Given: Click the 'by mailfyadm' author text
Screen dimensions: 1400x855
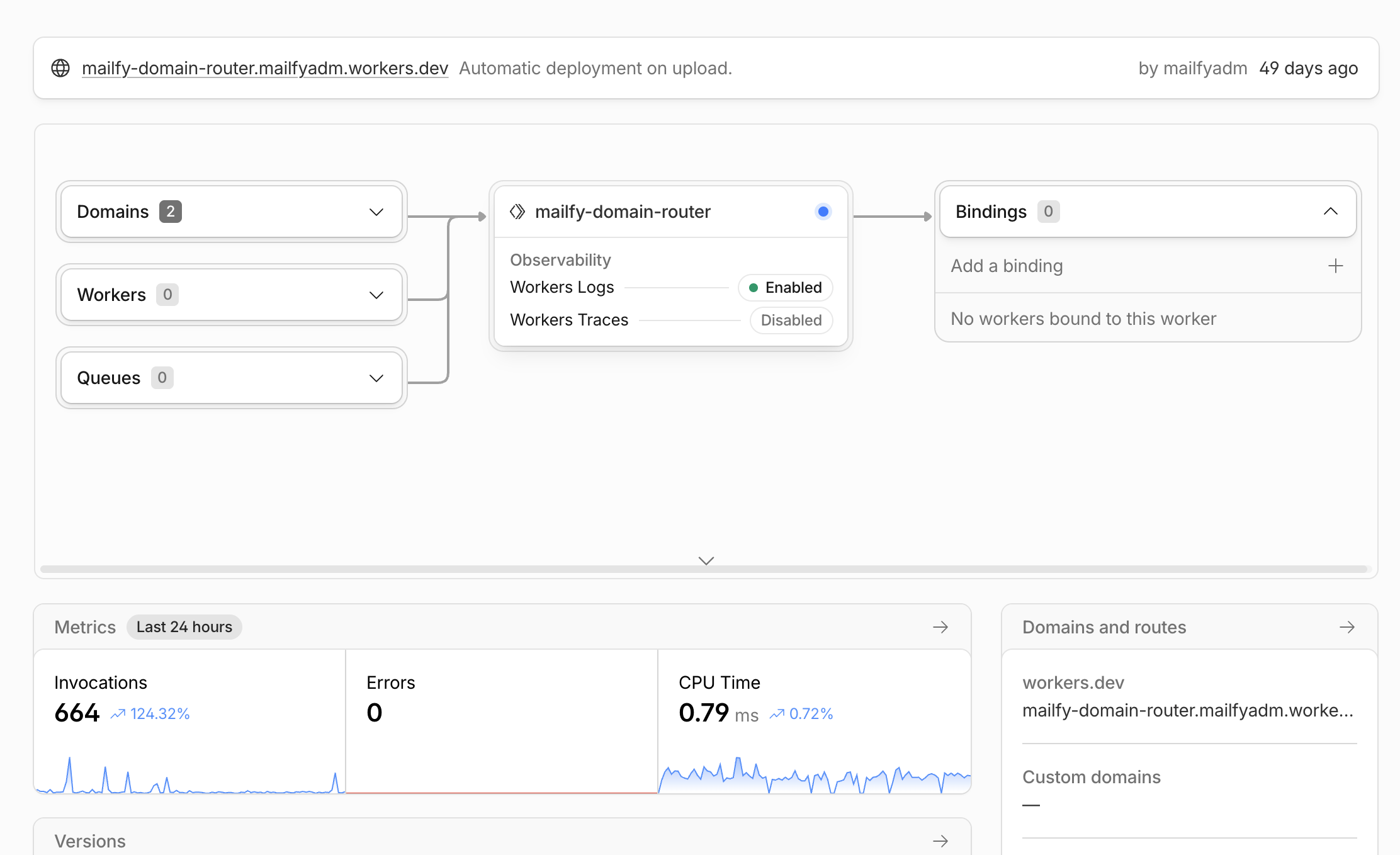Looking at the screenshot, I should [x=1193, y=68].
